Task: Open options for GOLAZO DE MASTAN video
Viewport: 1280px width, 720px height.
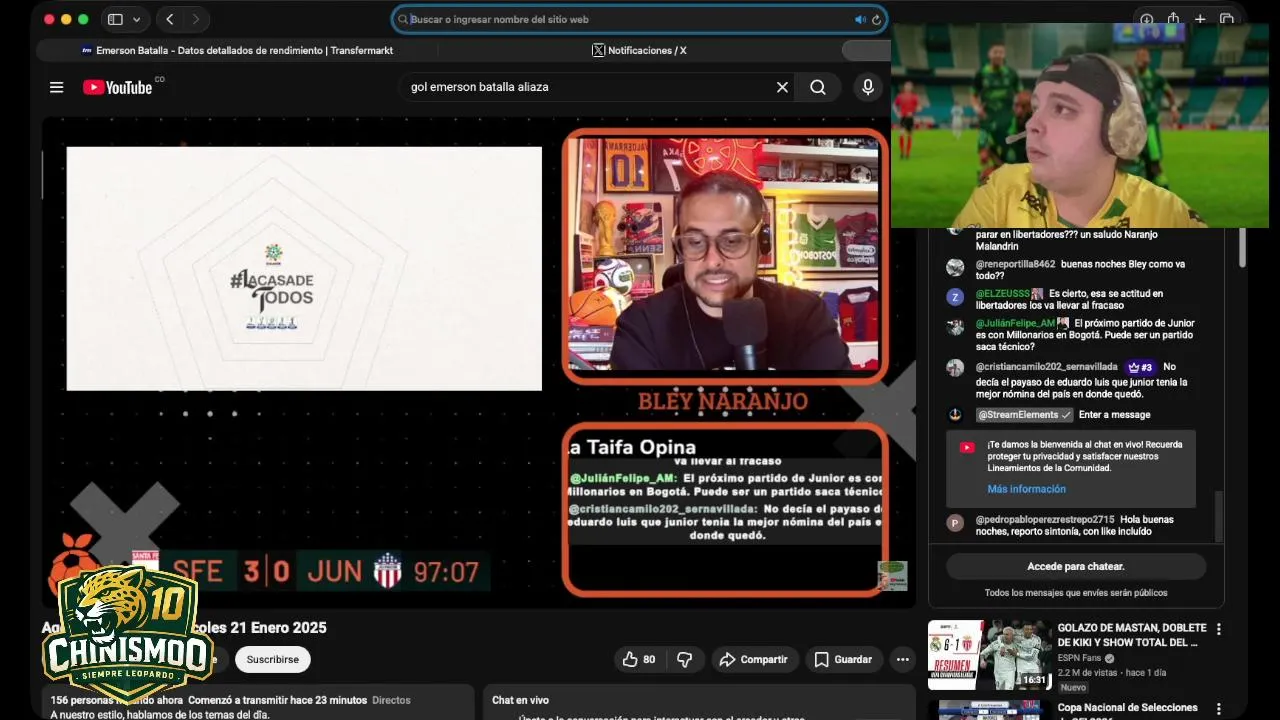Action: [x=1218, y=629]
